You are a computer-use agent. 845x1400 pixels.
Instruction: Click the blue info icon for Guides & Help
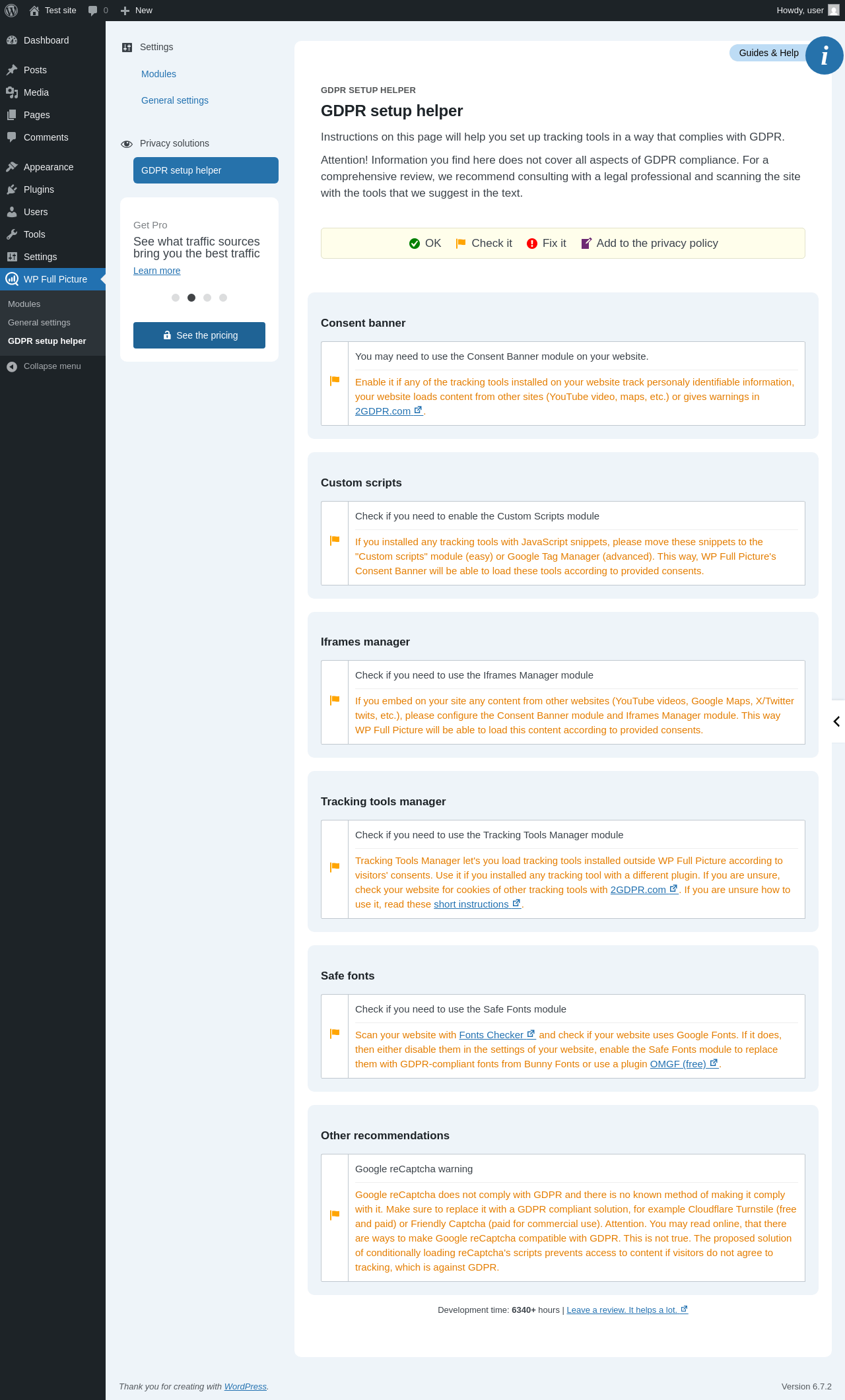[824, 55]
